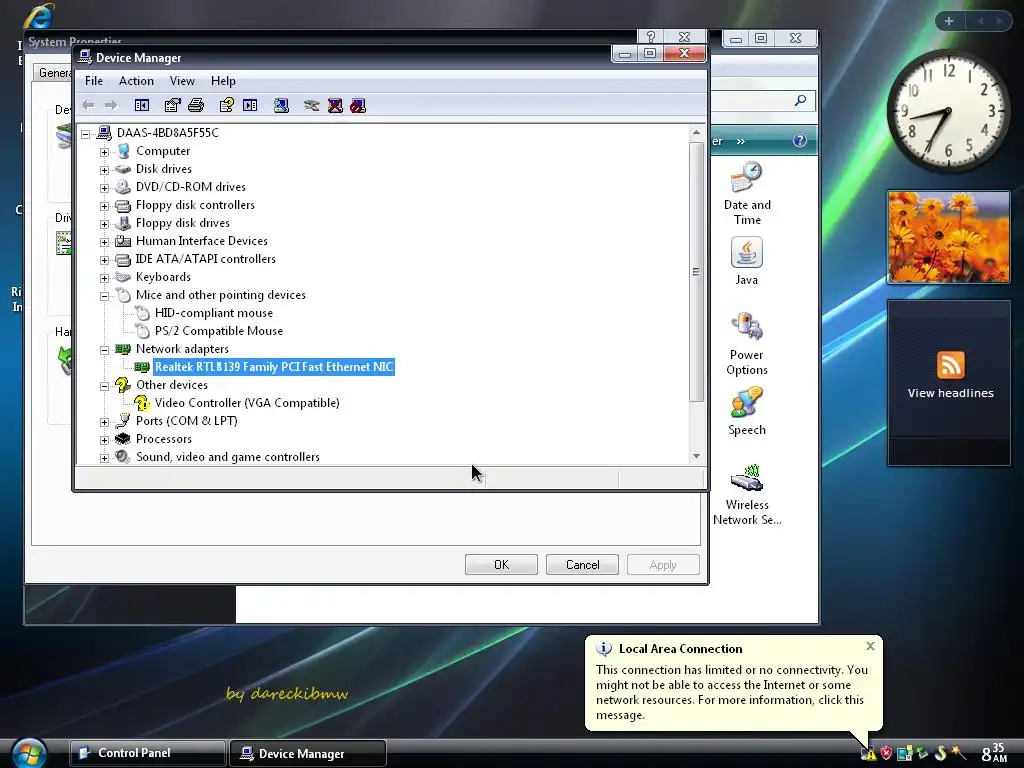Select Realtek RTL8139 Family PCI Fast Ethernet NIC

(274, 367)
